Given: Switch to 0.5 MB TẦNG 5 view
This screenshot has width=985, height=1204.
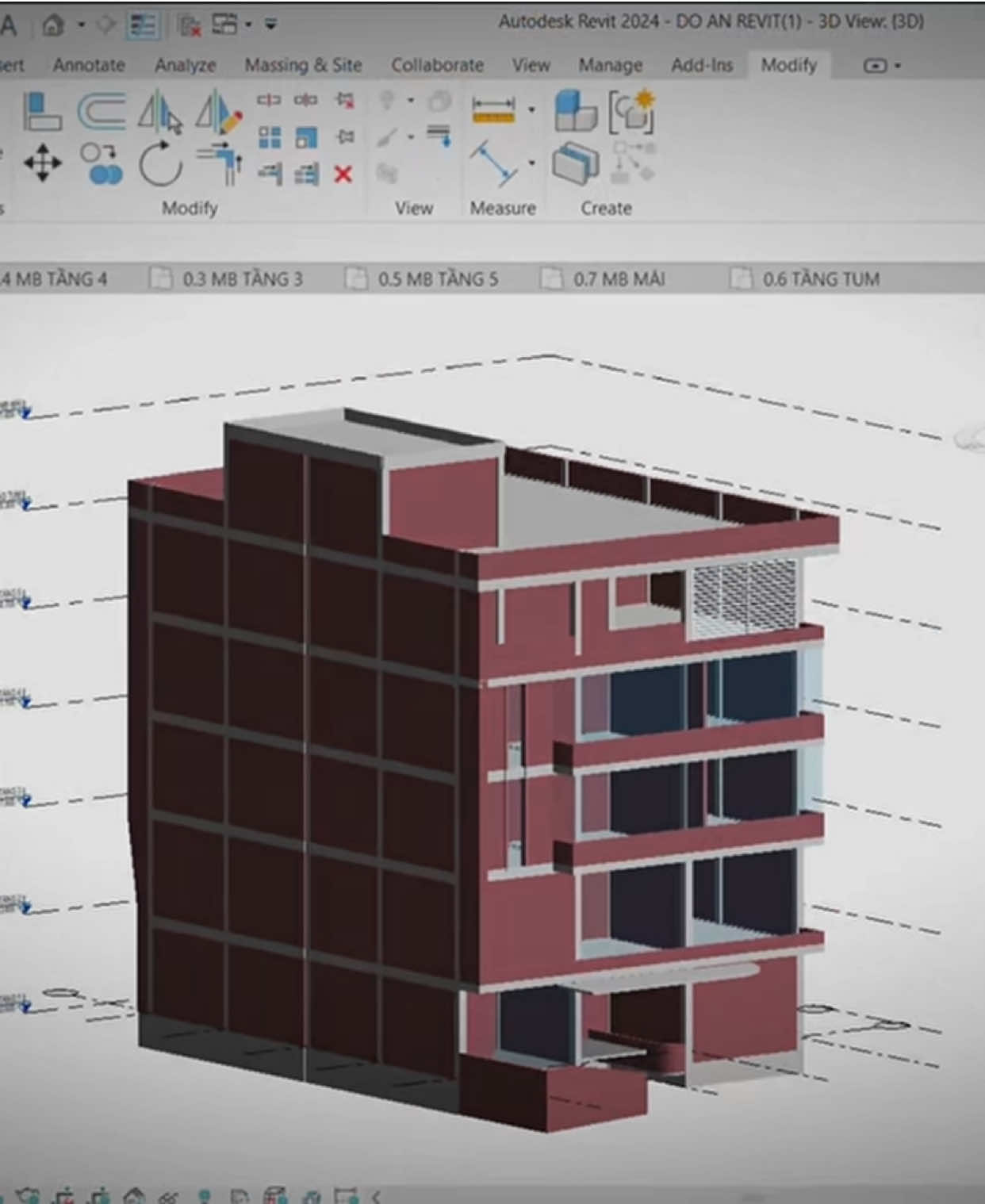Looking at the screenshot, I should click(x=424, y=278).
